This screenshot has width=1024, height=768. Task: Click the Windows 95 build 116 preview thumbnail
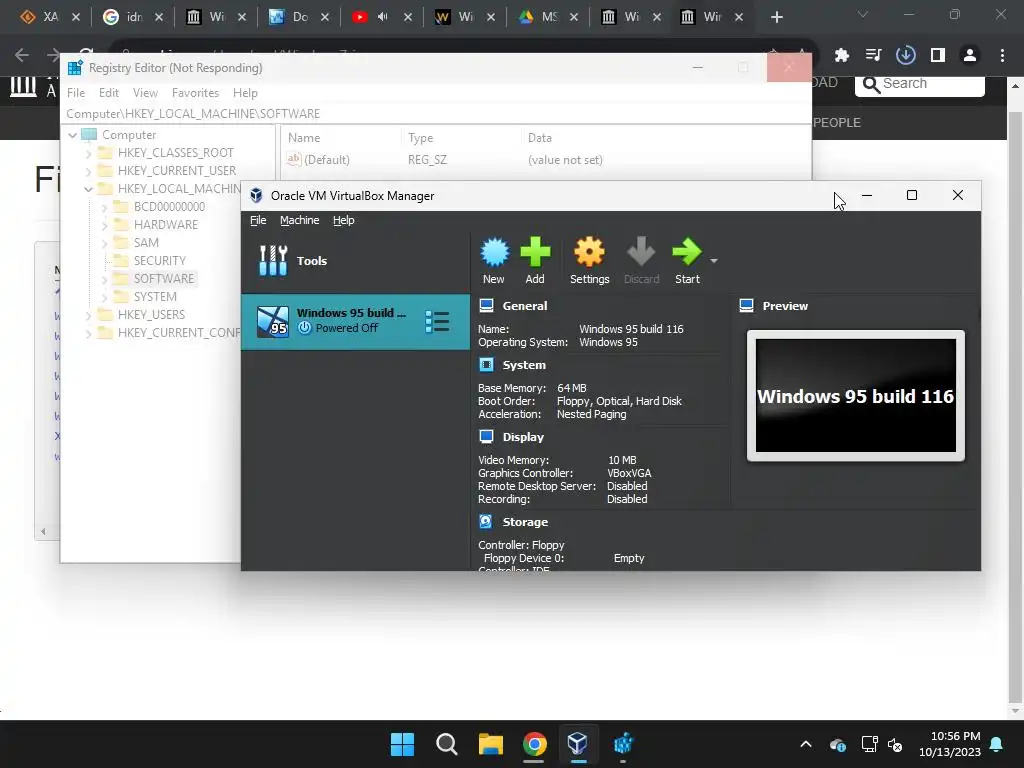coord(856,395)
